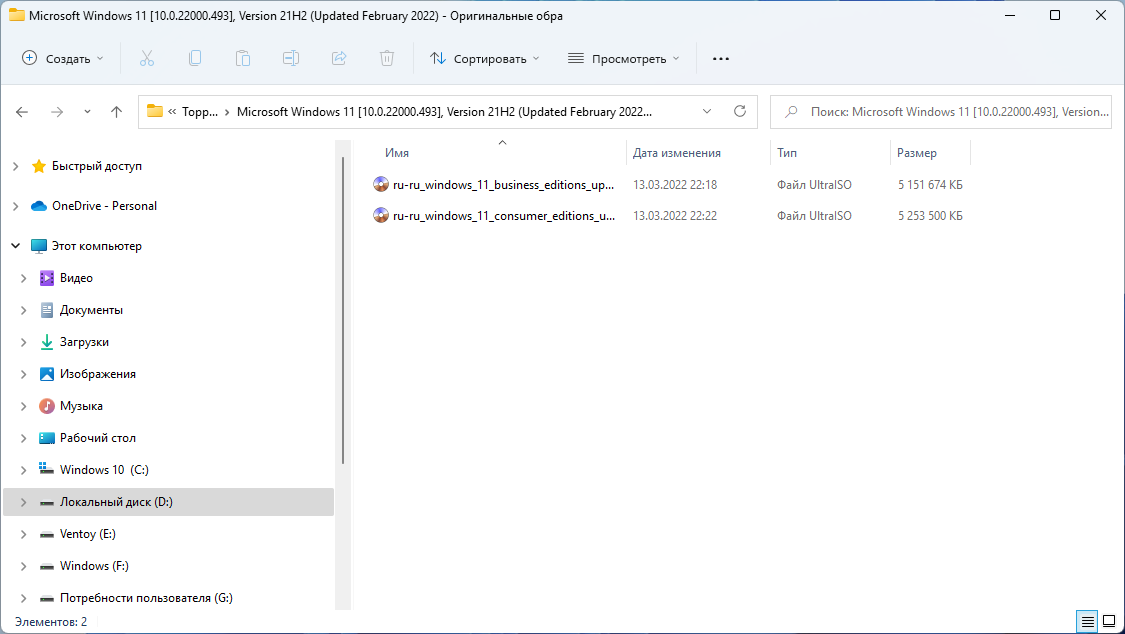Click the consumer editions ISO disc icon

click(381, 215)
